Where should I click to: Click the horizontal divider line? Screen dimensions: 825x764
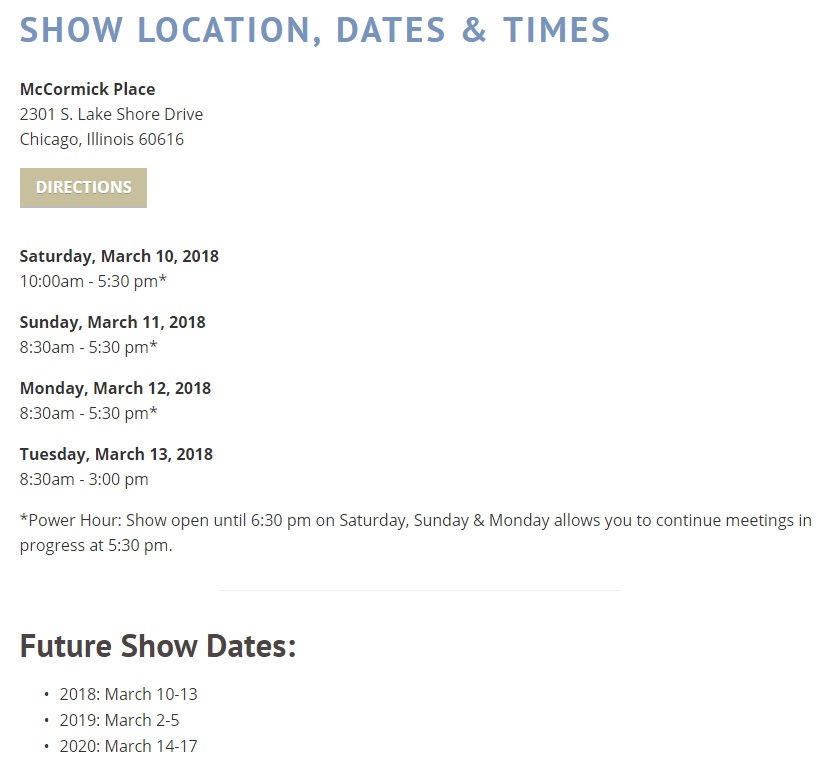pyautogui.click(x=420, y=590)
